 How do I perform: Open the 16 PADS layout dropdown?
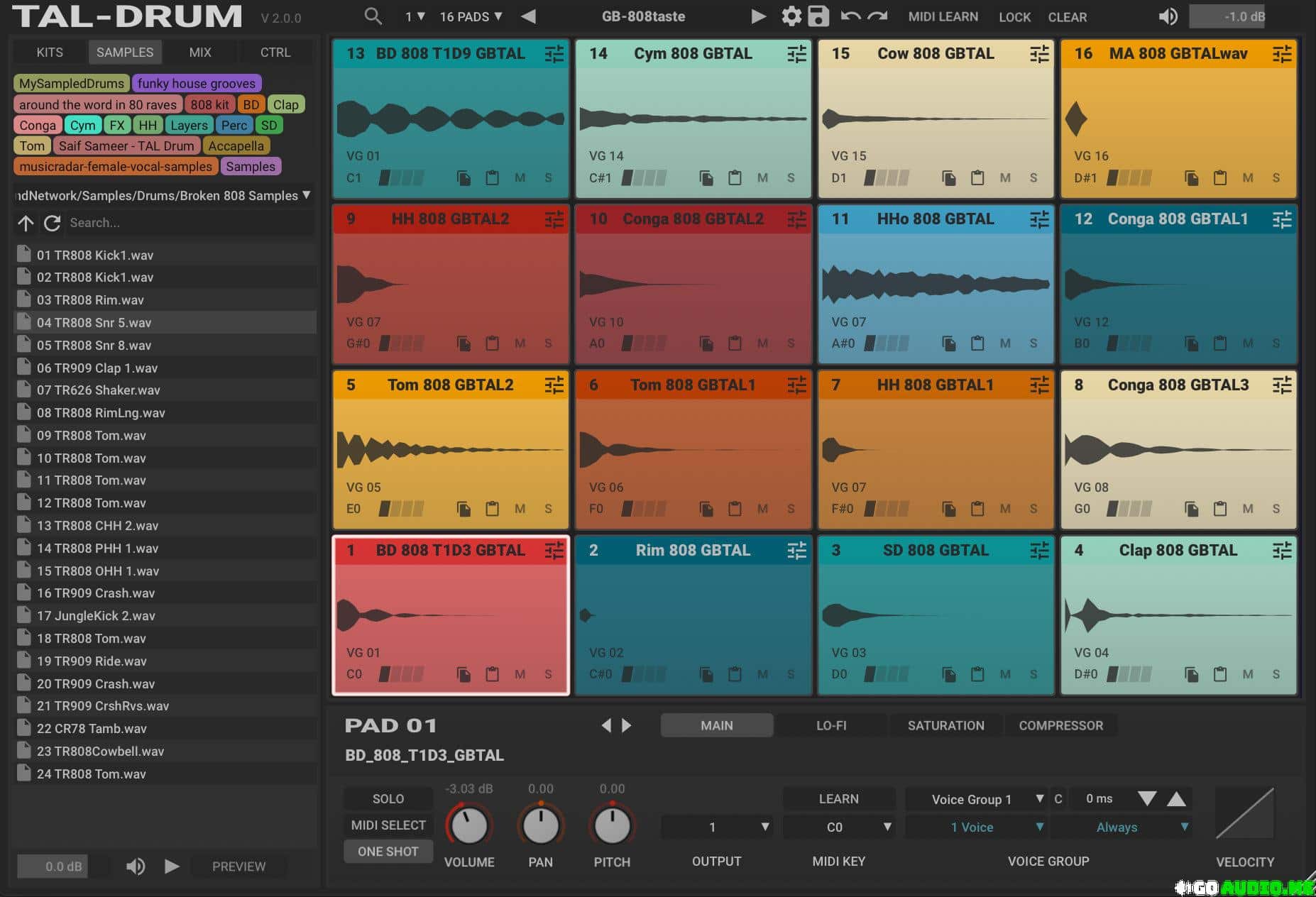(x=471, y=16)
